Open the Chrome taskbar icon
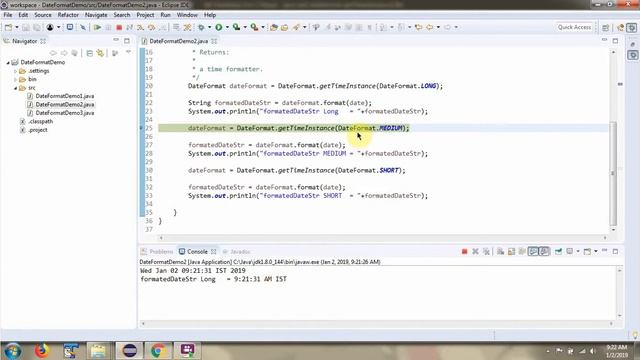 (158, 351)
